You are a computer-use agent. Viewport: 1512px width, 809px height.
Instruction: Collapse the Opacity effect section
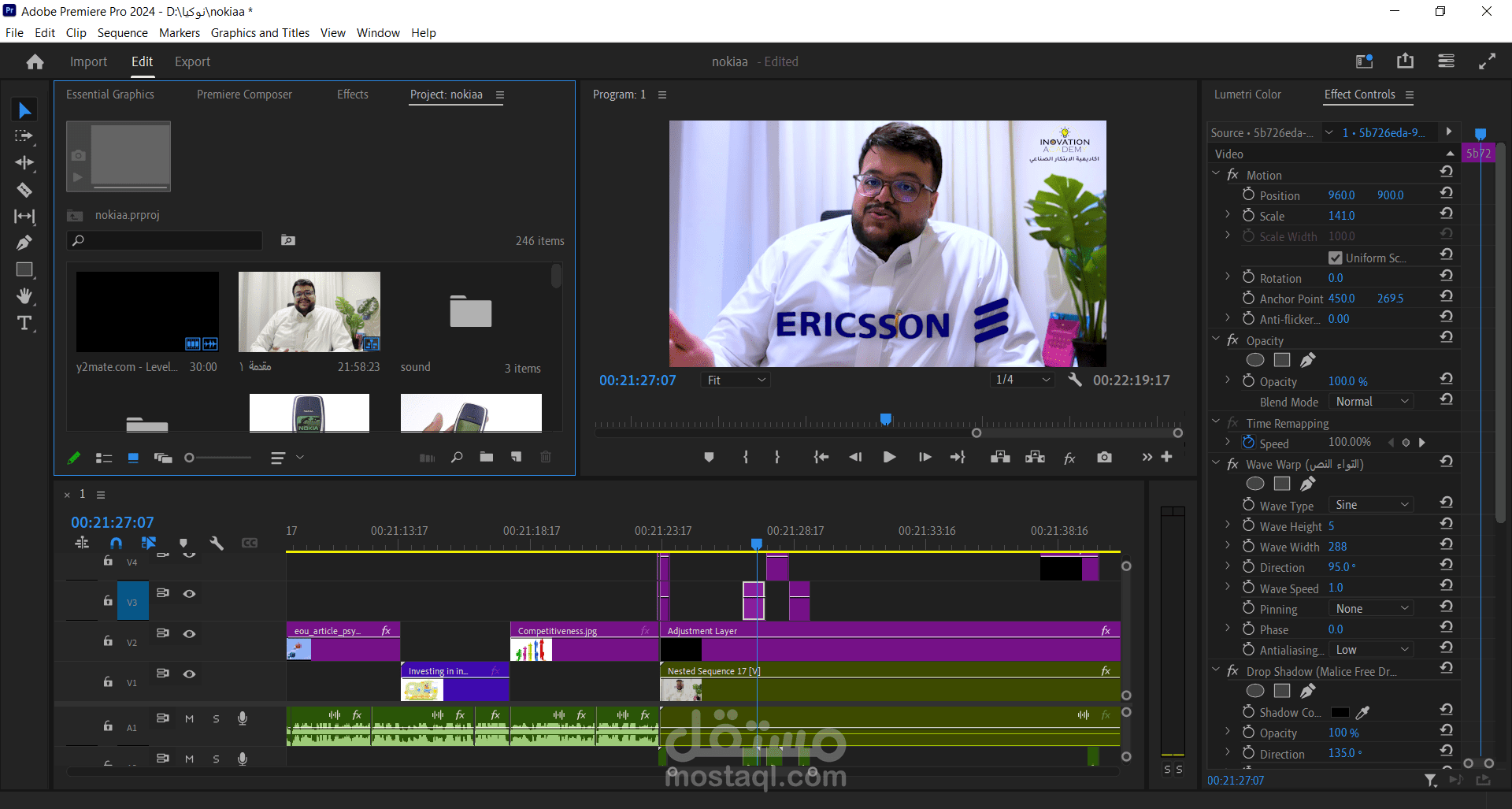click(1216, 340)
